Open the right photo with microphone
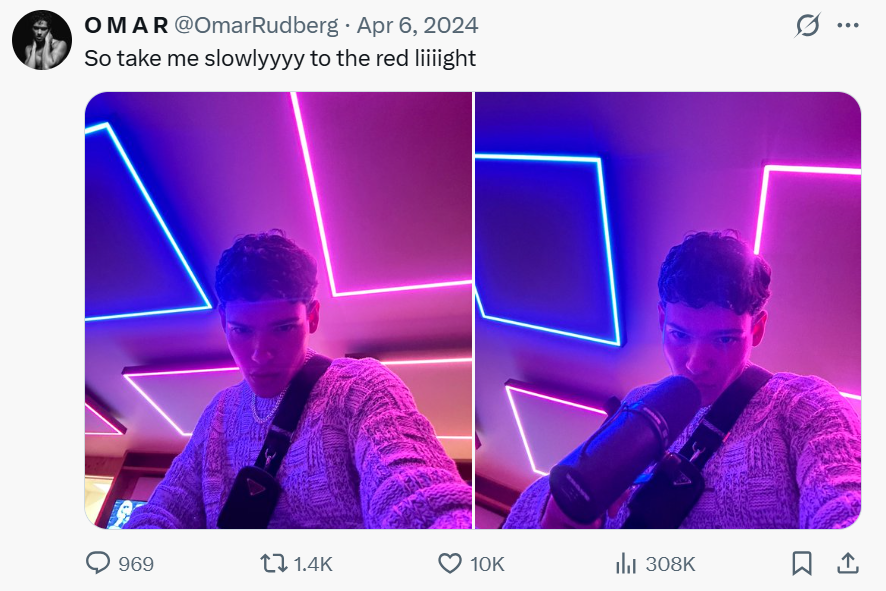The height and width of the screenshot is (591, 886). (668, 310)
